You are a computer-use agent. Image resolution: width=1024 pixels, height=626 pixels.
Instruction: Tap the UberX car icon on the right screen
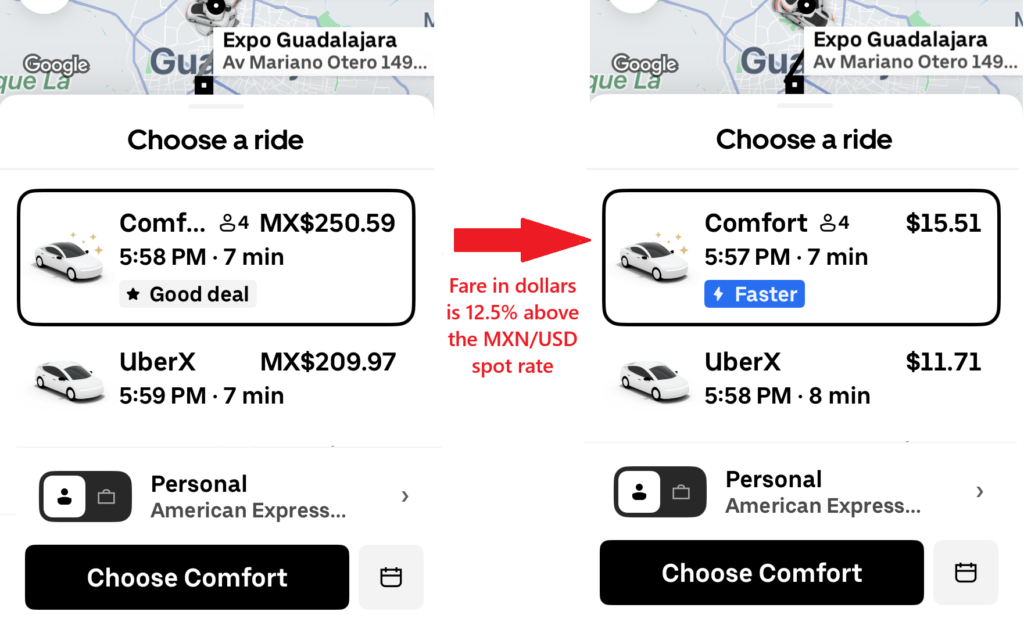(655, 378)
